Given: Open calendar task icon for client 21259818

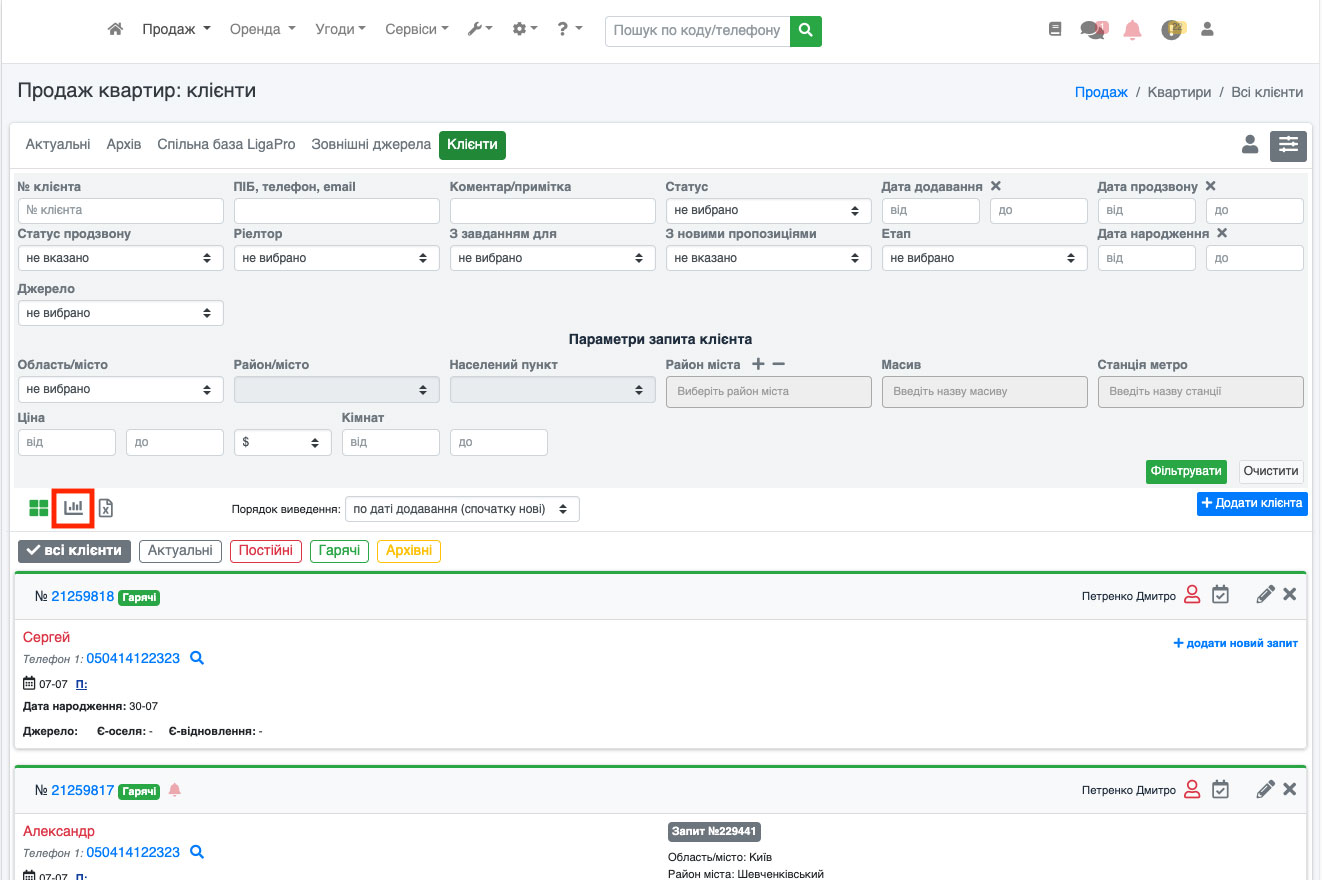Looking at the screenshot, I should pyautogui.click(x=1220, y=595).
